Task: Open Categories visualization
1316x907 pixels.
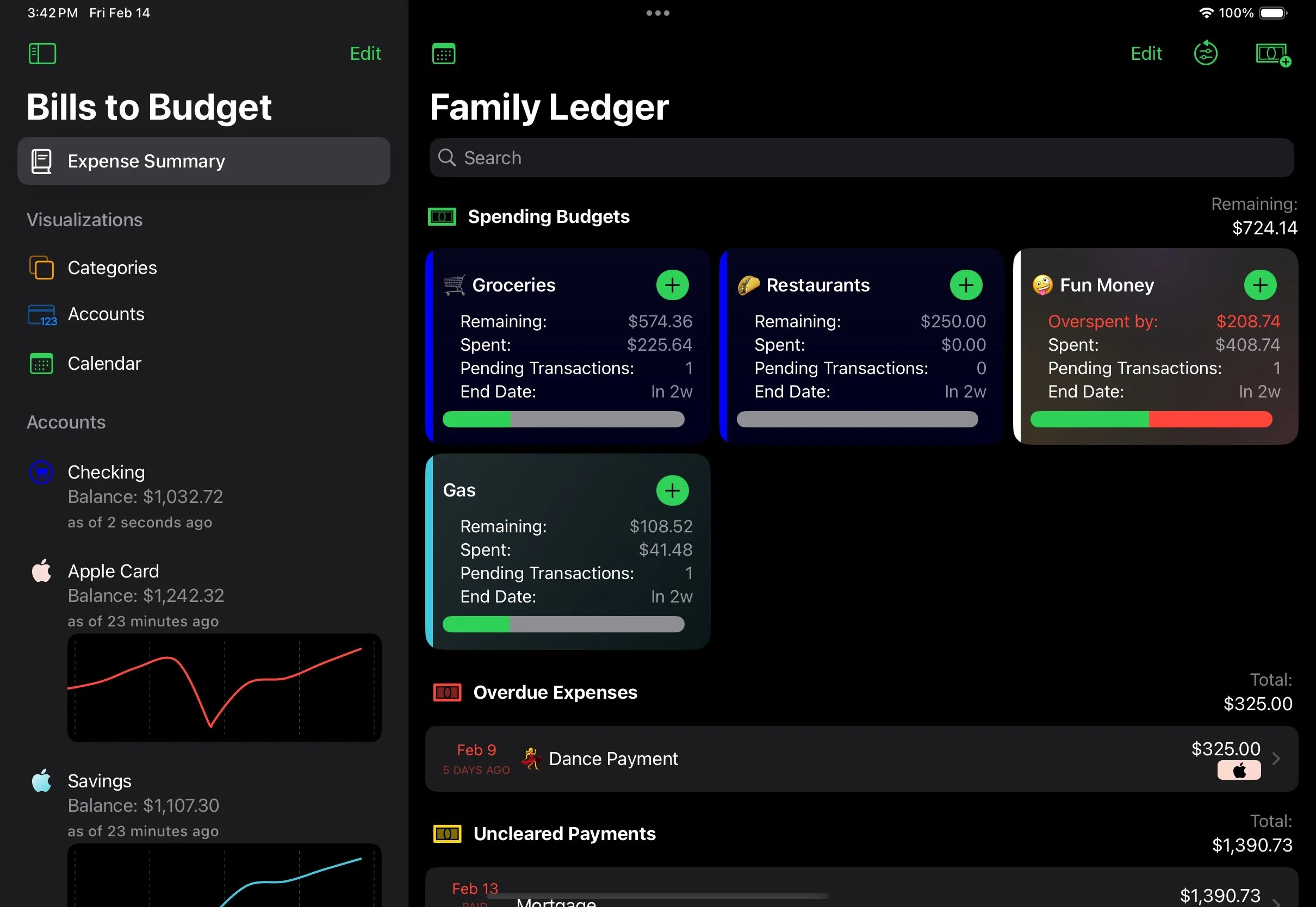Action: [x=112, y=268]
